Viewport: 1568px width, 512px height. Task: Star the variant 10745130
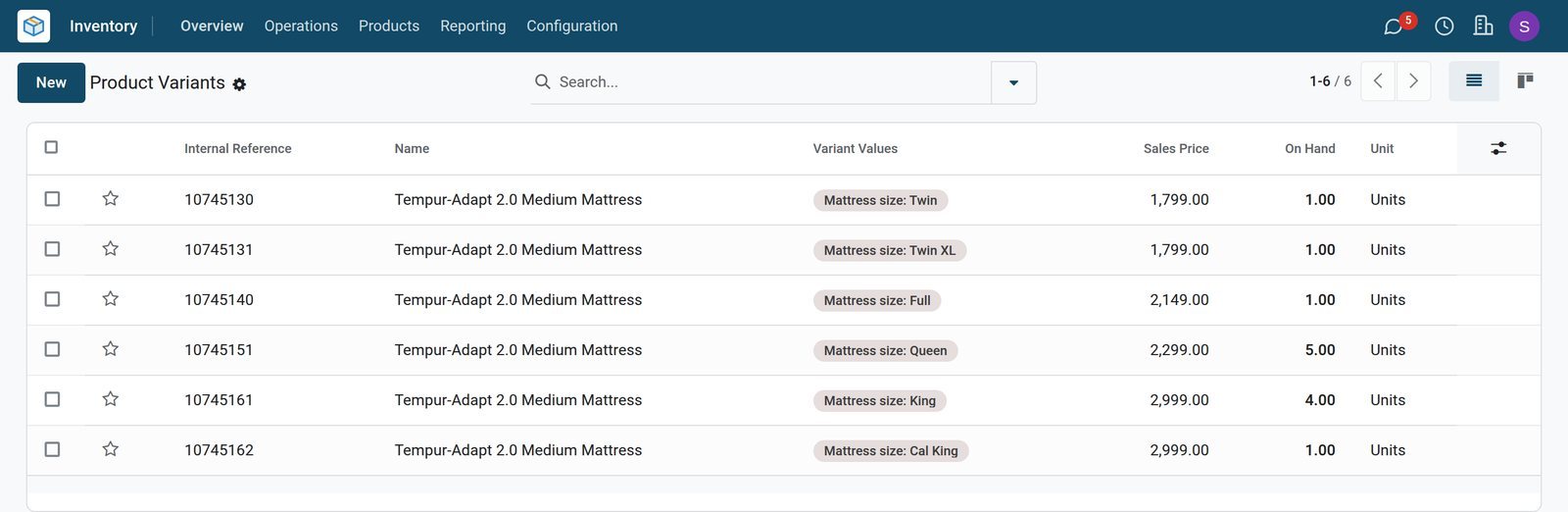point(110,199)
